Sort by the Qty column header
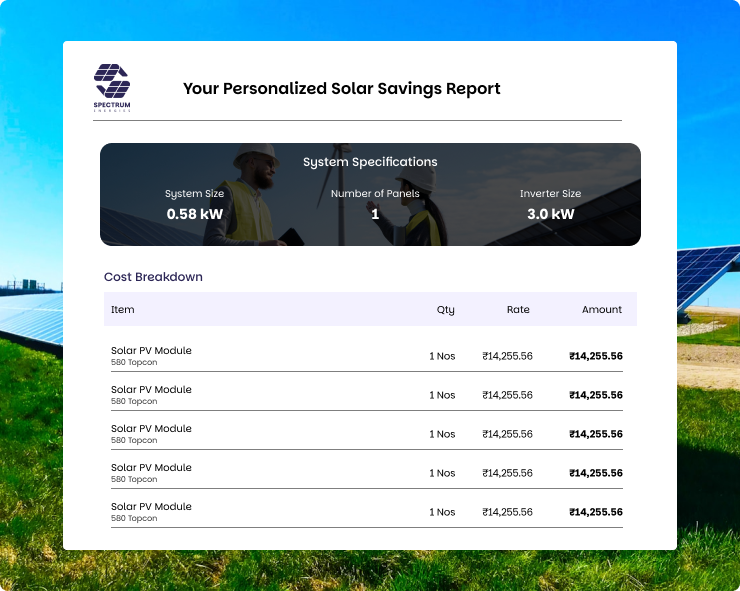The image size is (740, 591). point(445,310)
